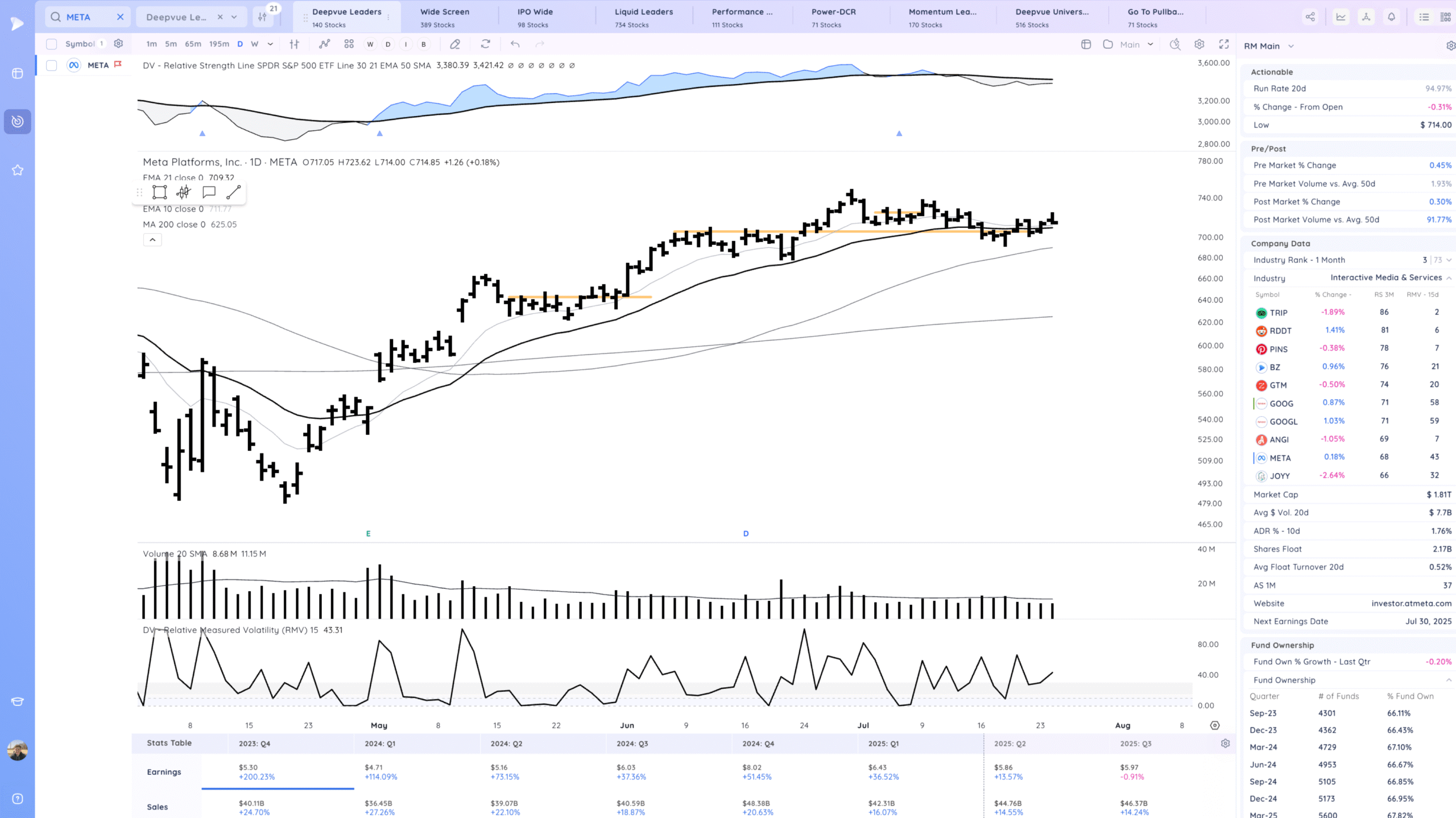1456x818 pixels.
Task: Select the trend line drawing tool
Action: (233, 192)
